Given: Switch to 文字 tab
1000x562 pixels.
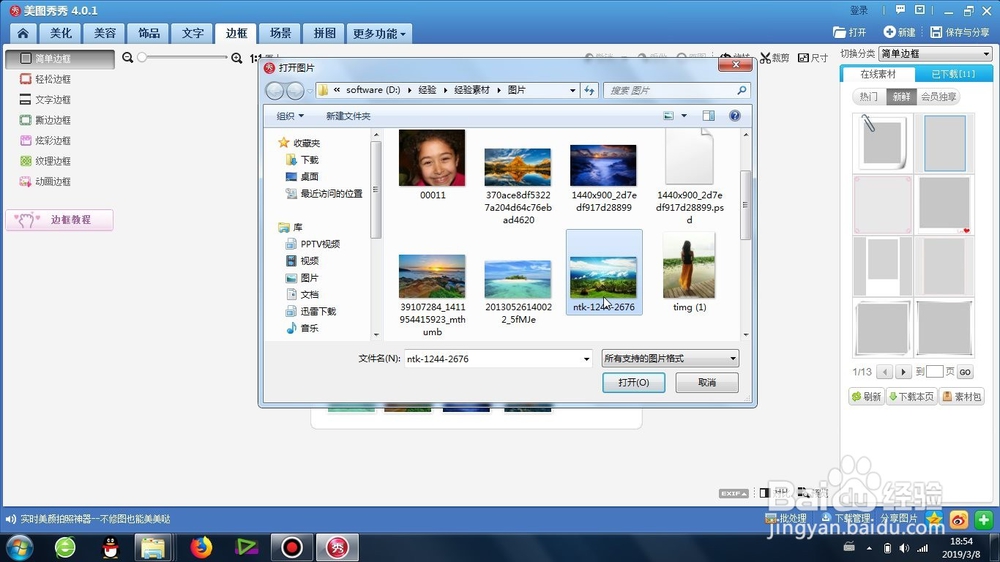Looking at the screenshot, I should click(193, 33).
